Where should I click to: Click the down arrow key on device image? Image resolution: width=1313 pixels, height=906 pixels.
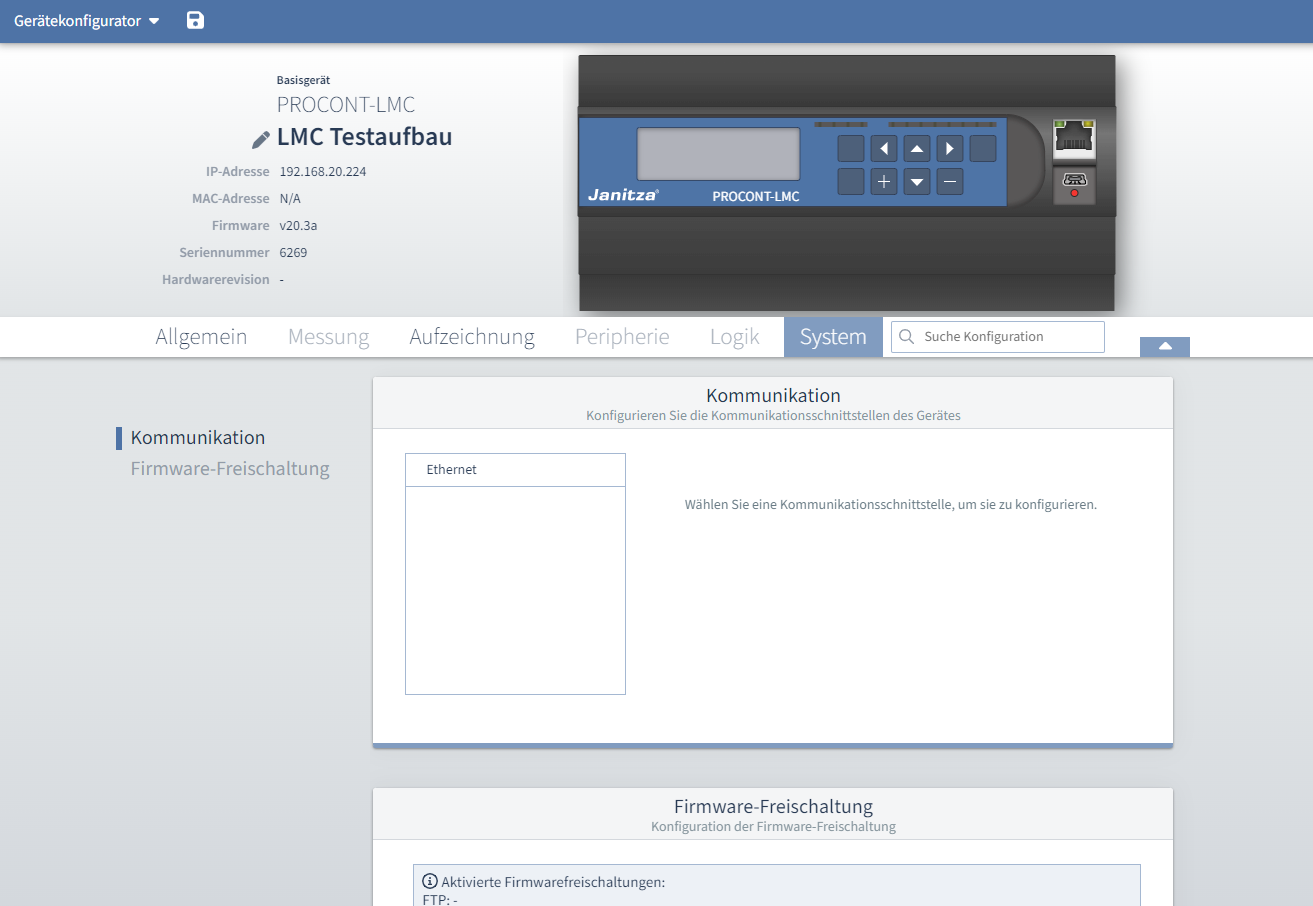tap(917, 181)
